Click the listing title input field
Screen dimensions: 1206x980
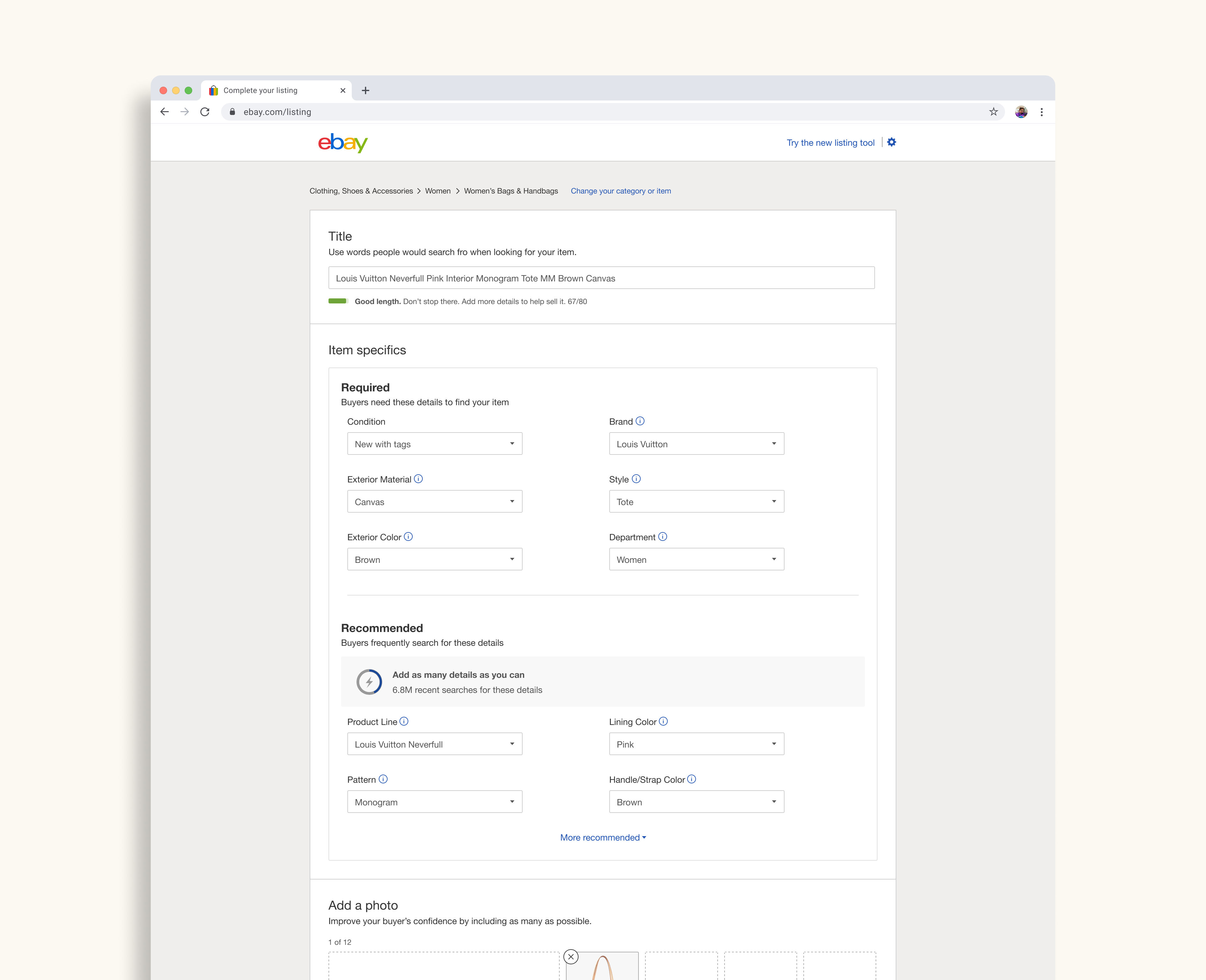602,278
